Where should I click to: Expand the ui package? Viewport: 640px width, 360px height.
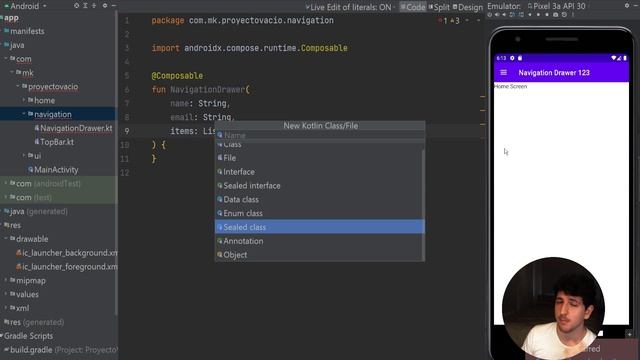[x=24, y=156]
